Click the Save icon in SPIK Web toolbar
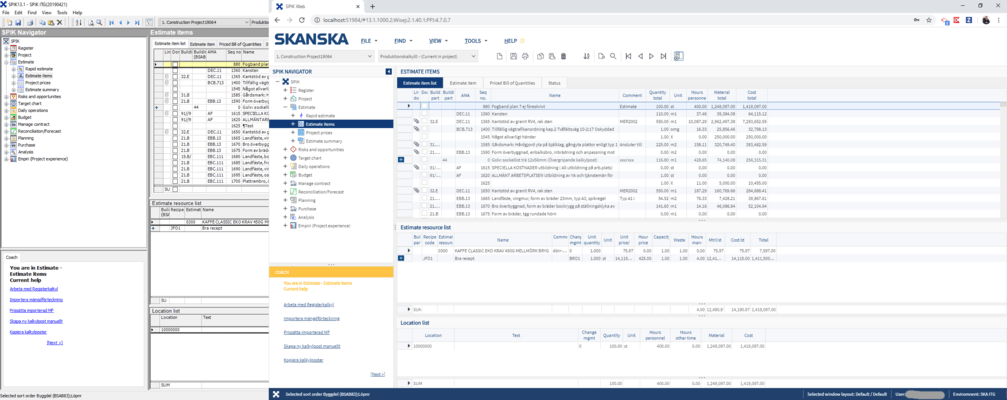 coord(512,57)
